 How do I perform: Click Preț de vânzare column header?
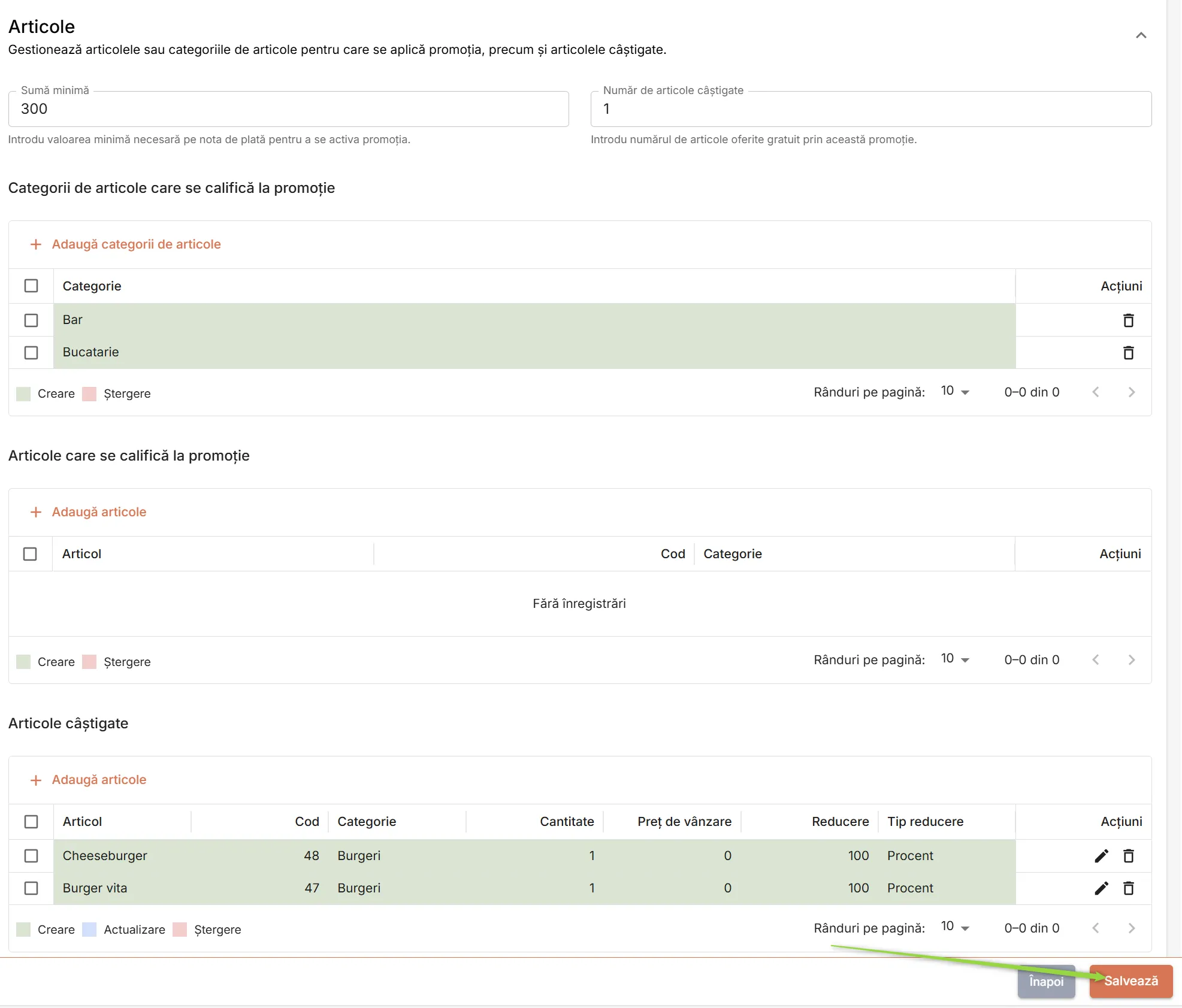(x=684, y=822)
